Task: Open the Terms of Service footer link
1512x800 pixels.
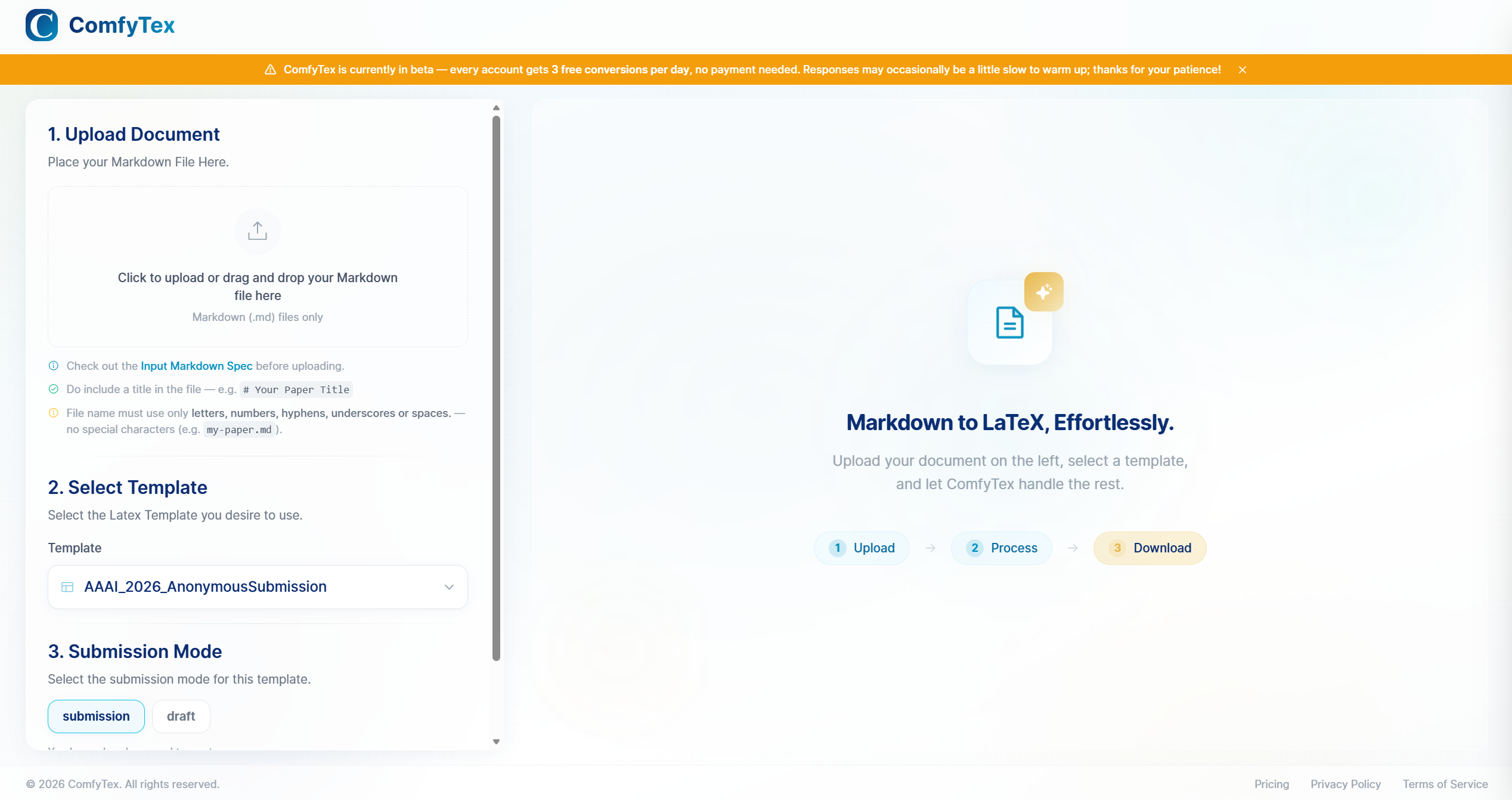Action: [x=1445, y=784]
